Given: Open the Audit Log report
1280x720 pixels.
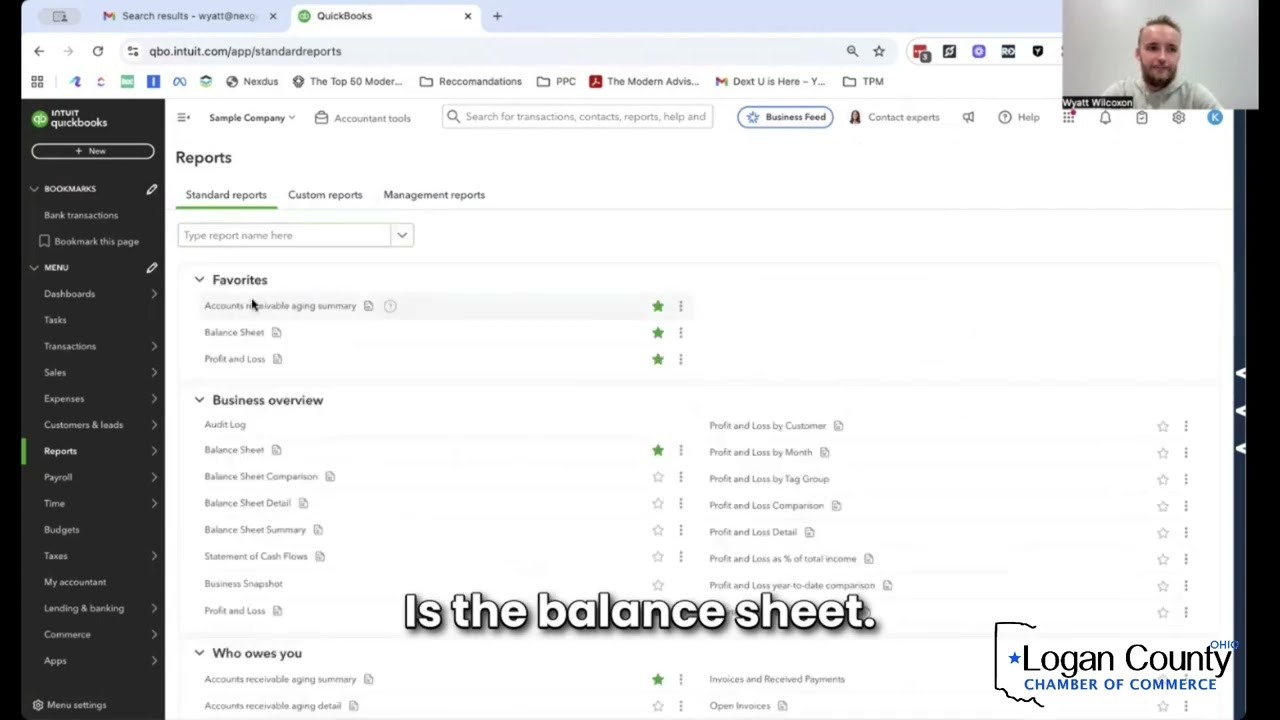Looking at the screenshot, I should click(x=225, y=424).
